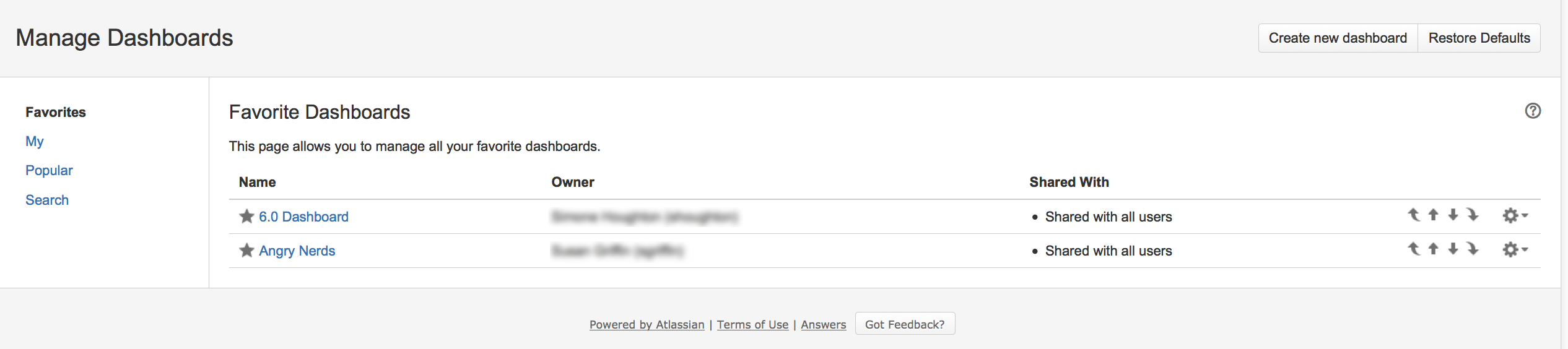Open gear dropdown for 6.0 Dashboard
The image size is (1568, 349).
pos(1515,215)
